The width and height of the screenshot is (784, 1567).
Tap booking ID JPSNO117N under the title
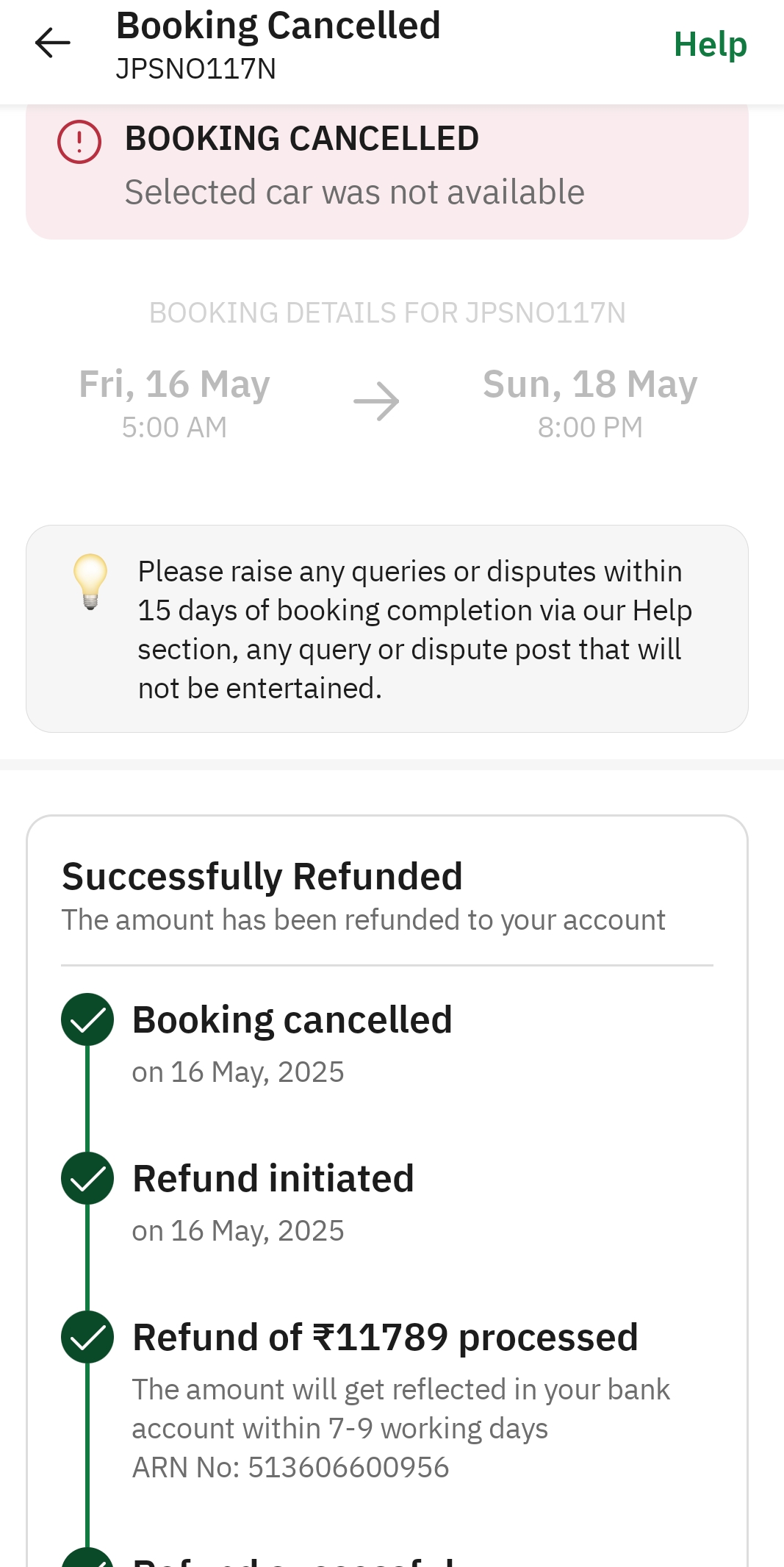(x=196, y=69)
